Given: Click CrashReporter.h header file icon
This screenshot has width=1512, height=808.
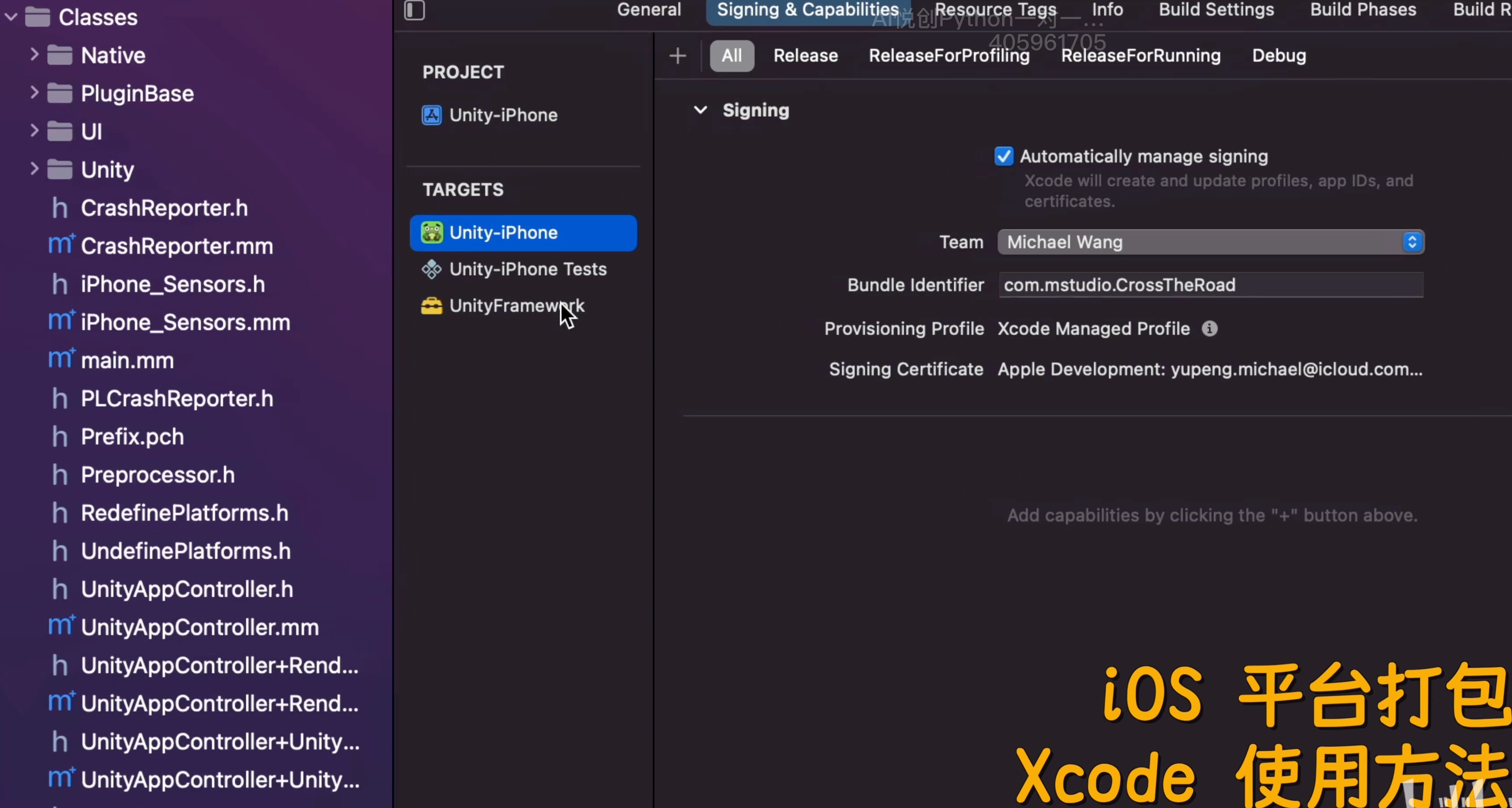Looking at the screenshot, I should click(60, 208).
